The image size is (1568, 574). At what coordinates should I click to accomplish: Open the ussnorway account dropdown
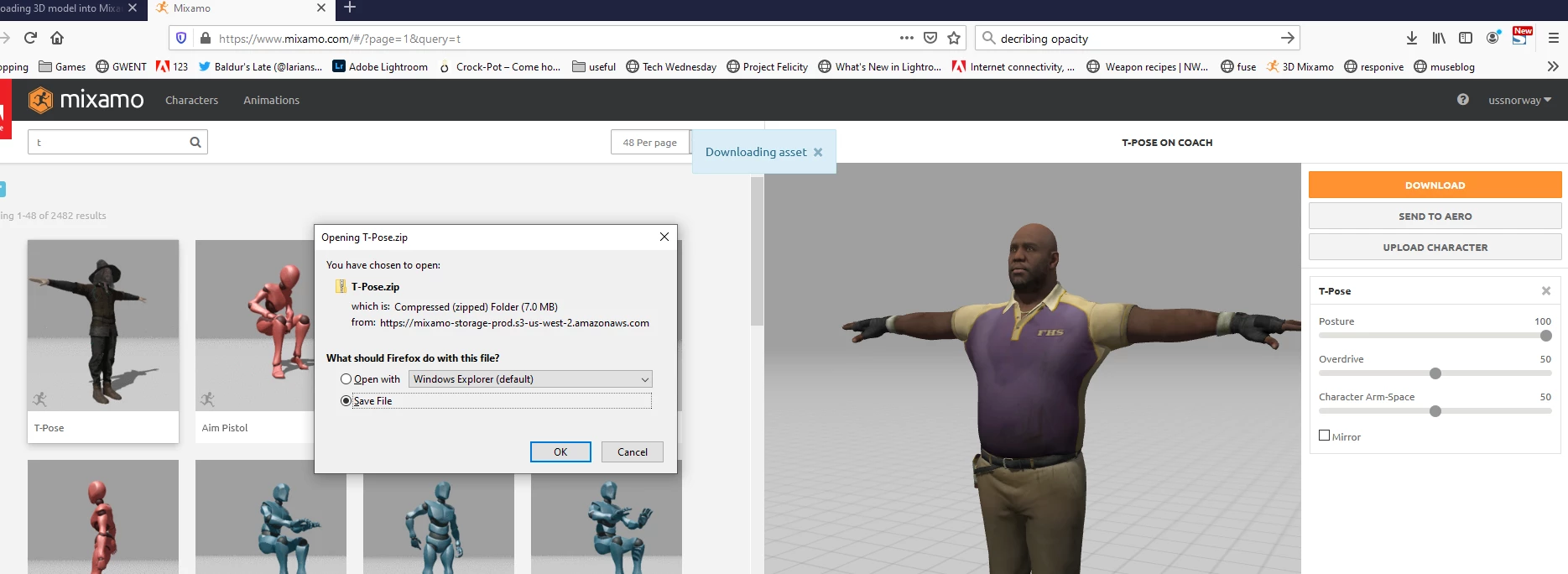(x=1519, y=100)
